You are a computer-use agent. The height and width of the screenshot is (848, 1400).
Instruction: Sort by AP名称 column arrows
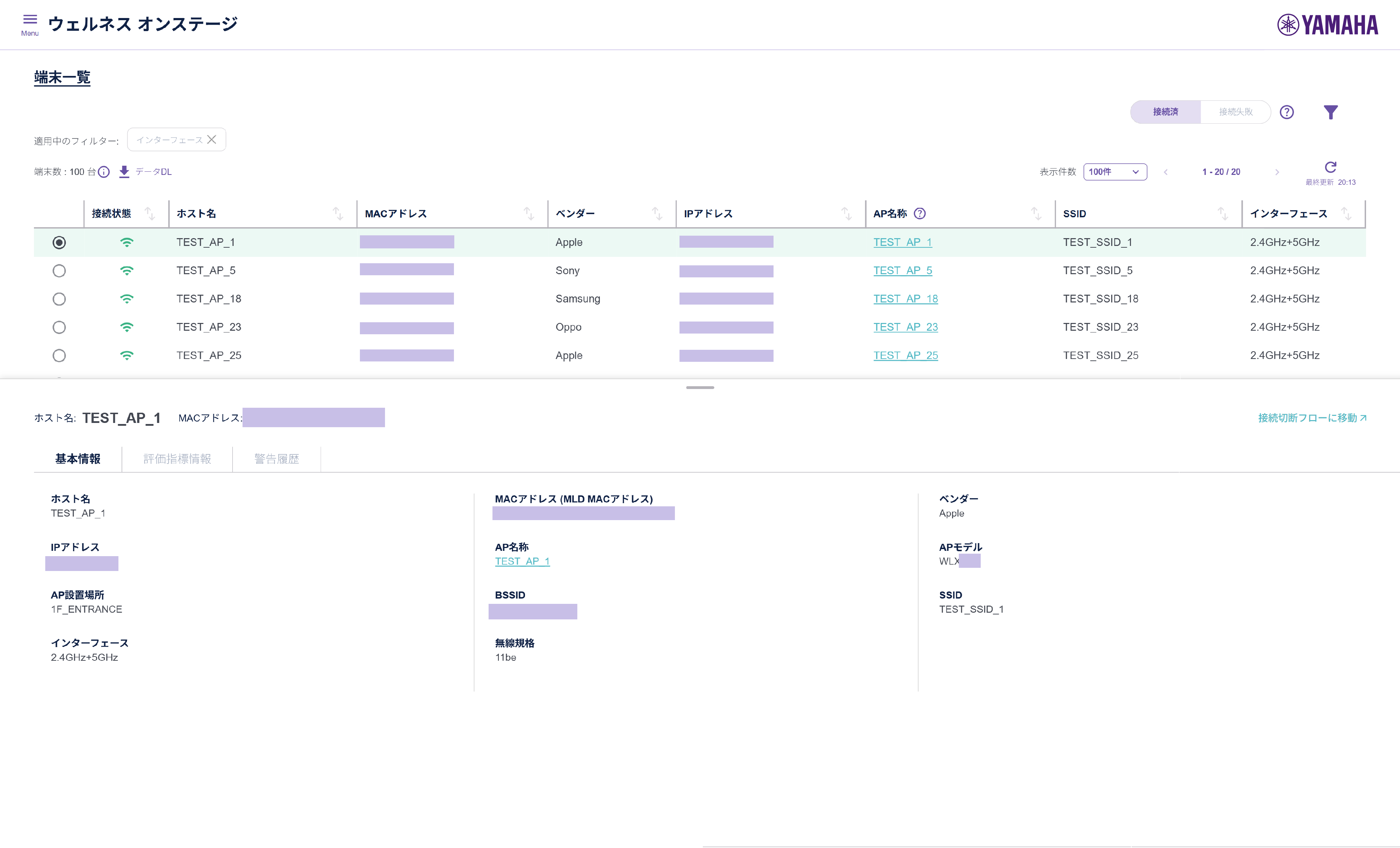1036,213
